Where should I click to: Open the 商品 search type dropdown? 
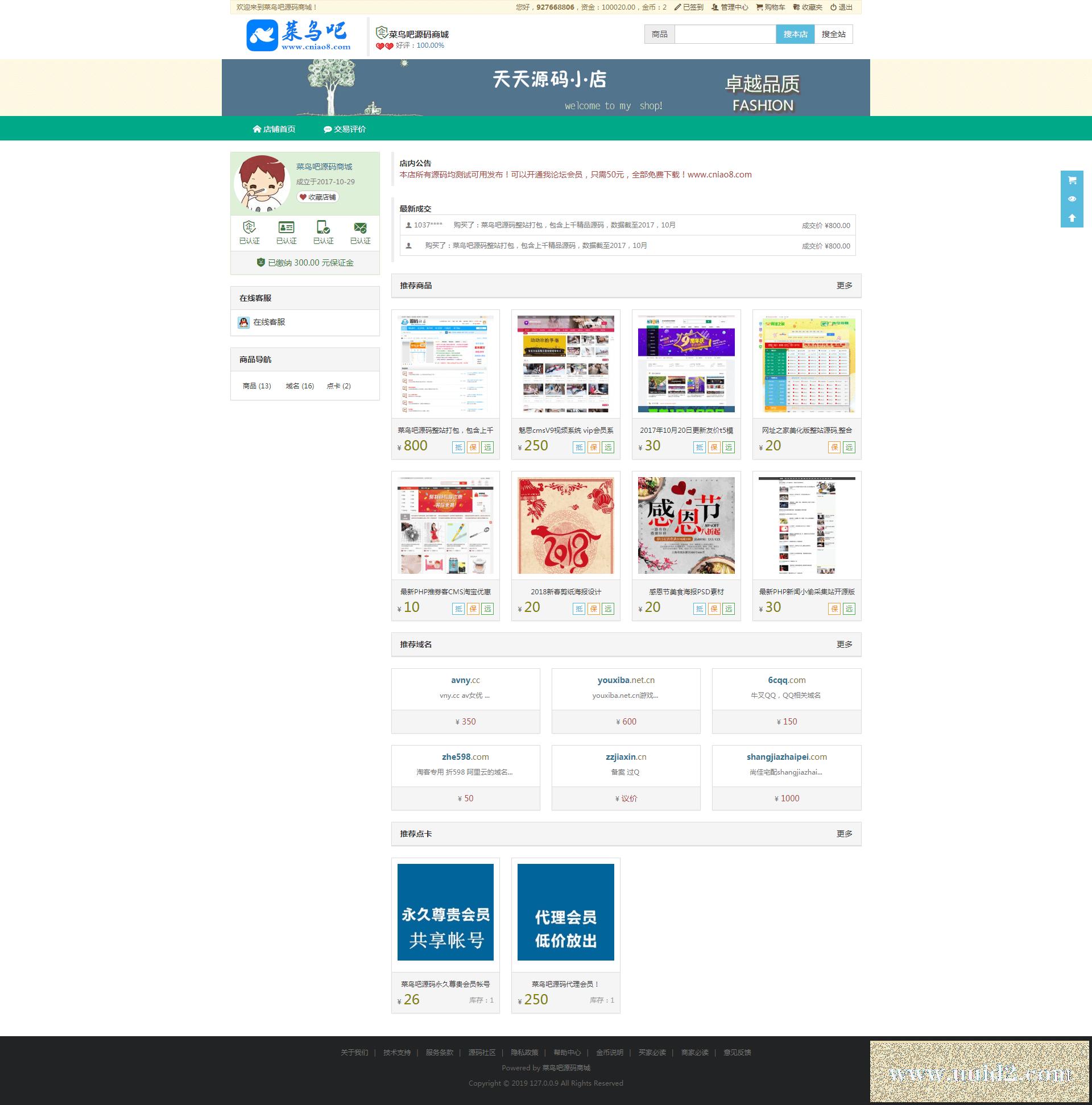(x=659, y=34)
